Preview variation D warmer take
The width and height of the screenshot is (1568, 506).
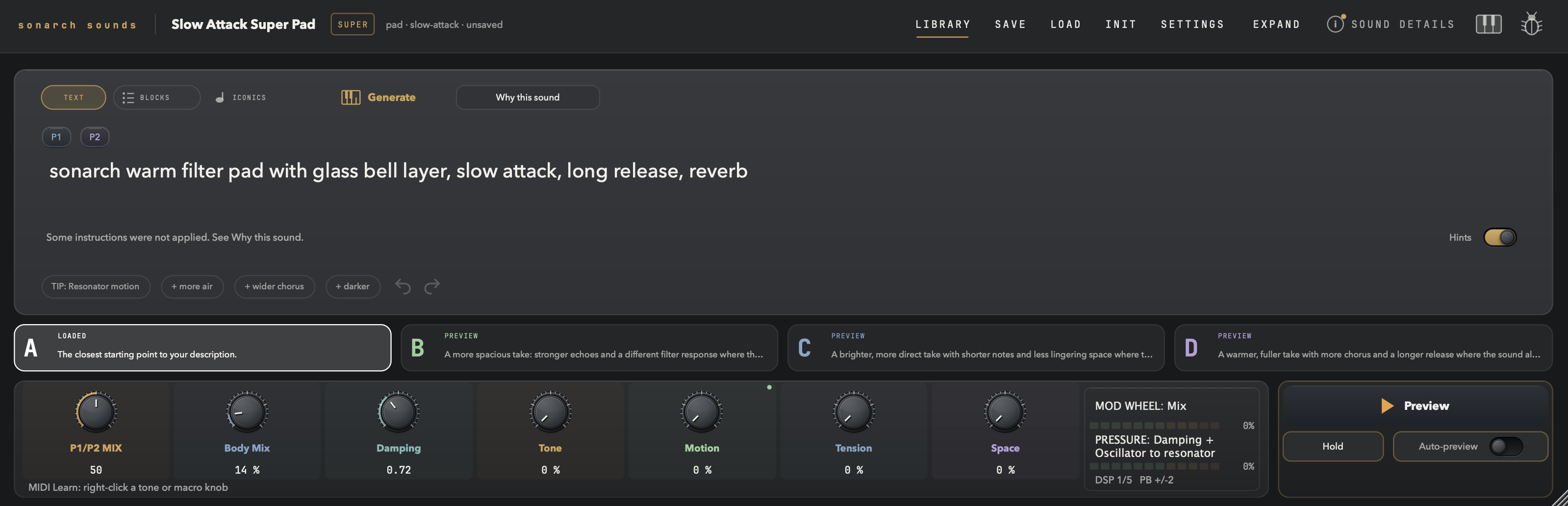[x=1363, y=348]
